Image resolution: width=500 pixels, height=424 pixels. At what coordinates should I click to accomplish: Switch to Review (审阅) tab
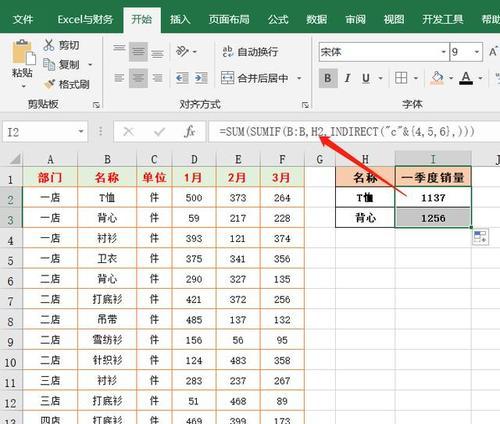coord(355,19)
